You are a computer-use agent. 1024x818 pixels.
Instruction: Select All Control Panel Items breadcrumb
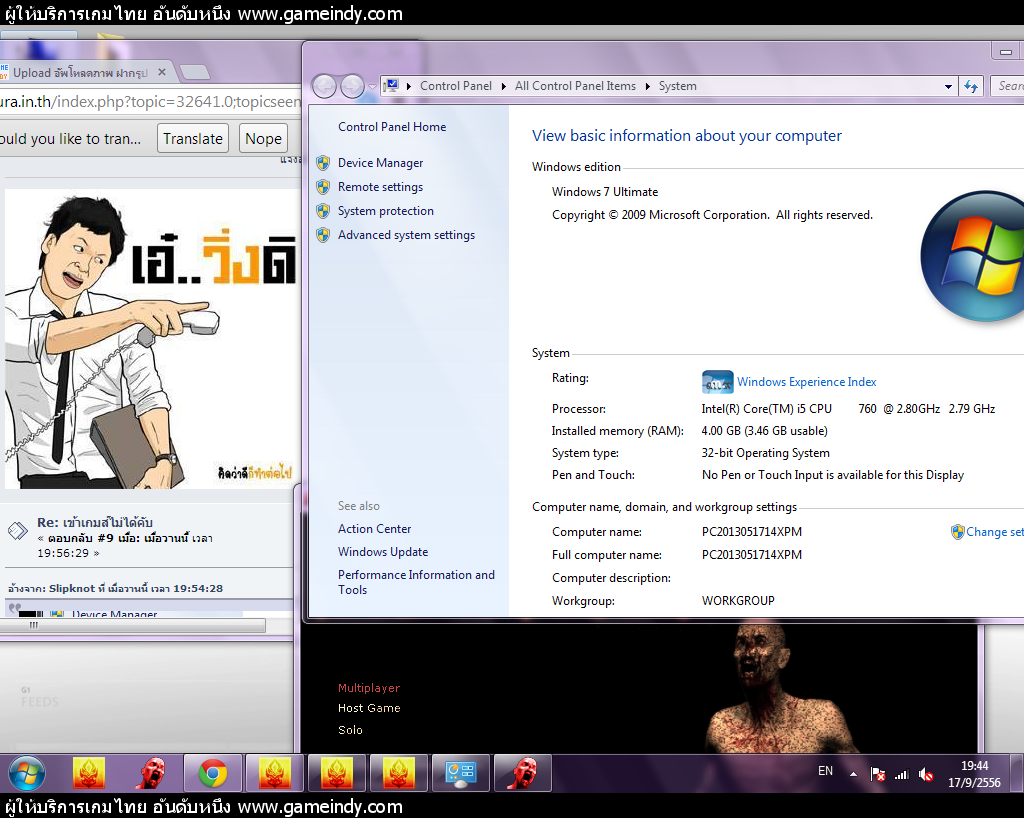point(575,86)
